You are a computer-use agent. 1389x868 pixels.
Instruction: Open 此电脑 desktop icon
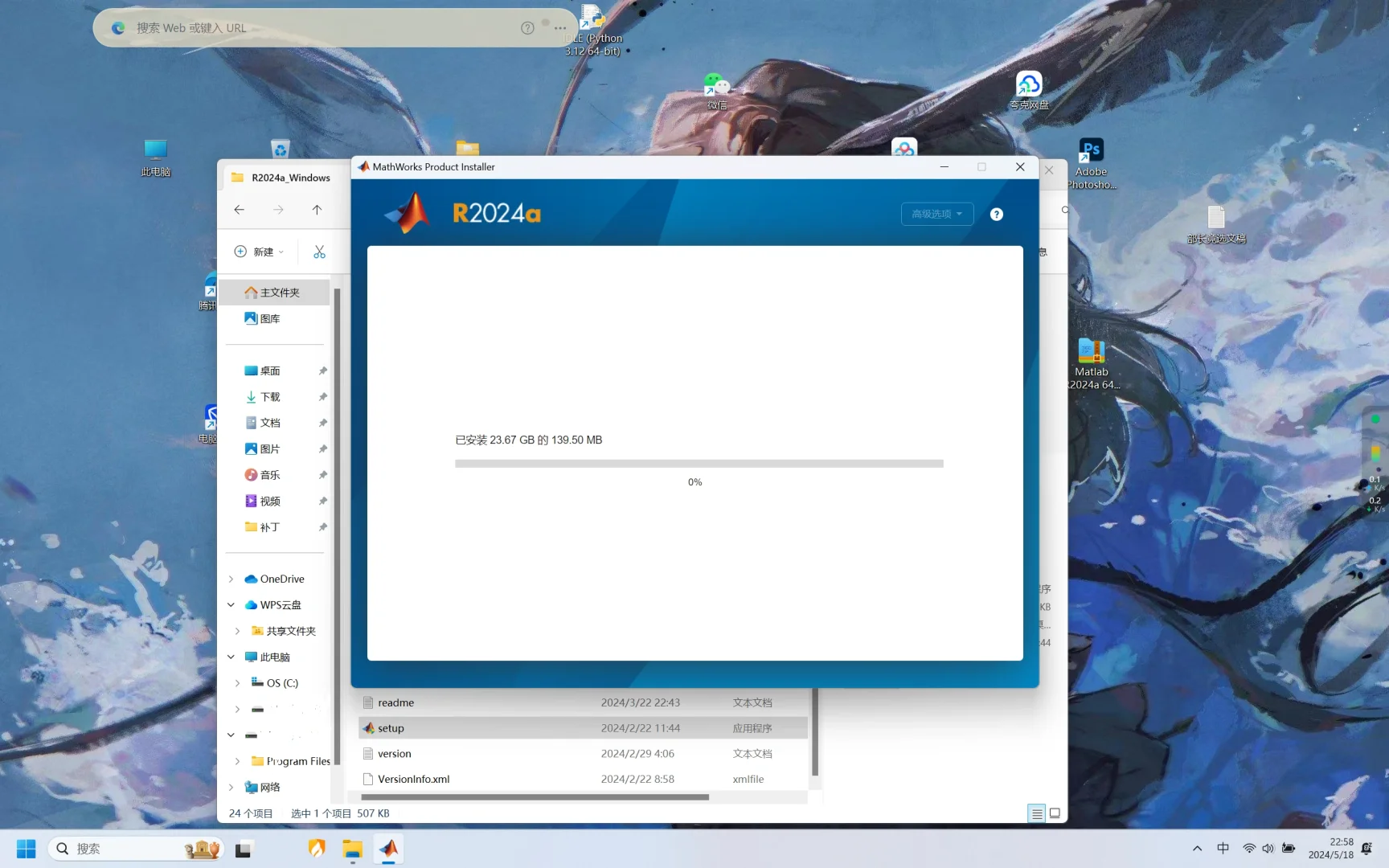click(x=156, y=158)
